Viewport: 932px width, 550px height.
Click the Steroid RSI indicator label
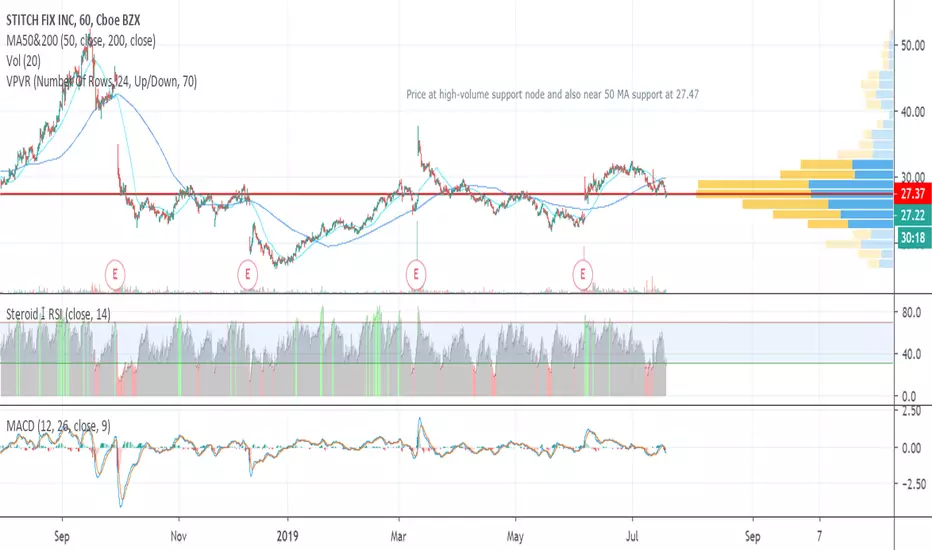(x=58, y=314)
